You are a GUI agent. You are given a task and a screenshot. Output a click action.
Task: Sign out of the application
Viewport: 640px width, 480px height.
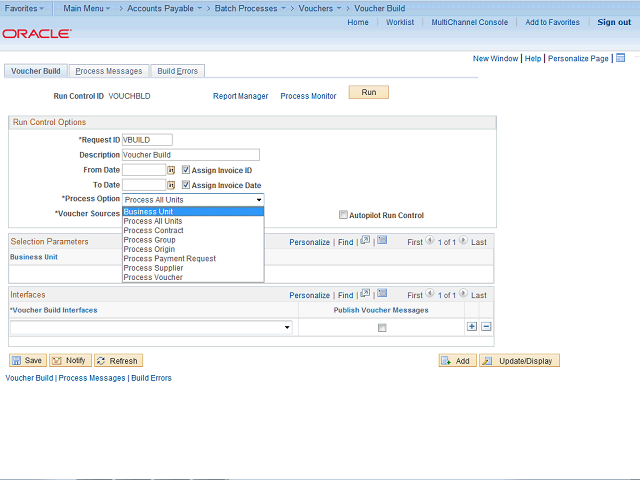click(614, 22)
